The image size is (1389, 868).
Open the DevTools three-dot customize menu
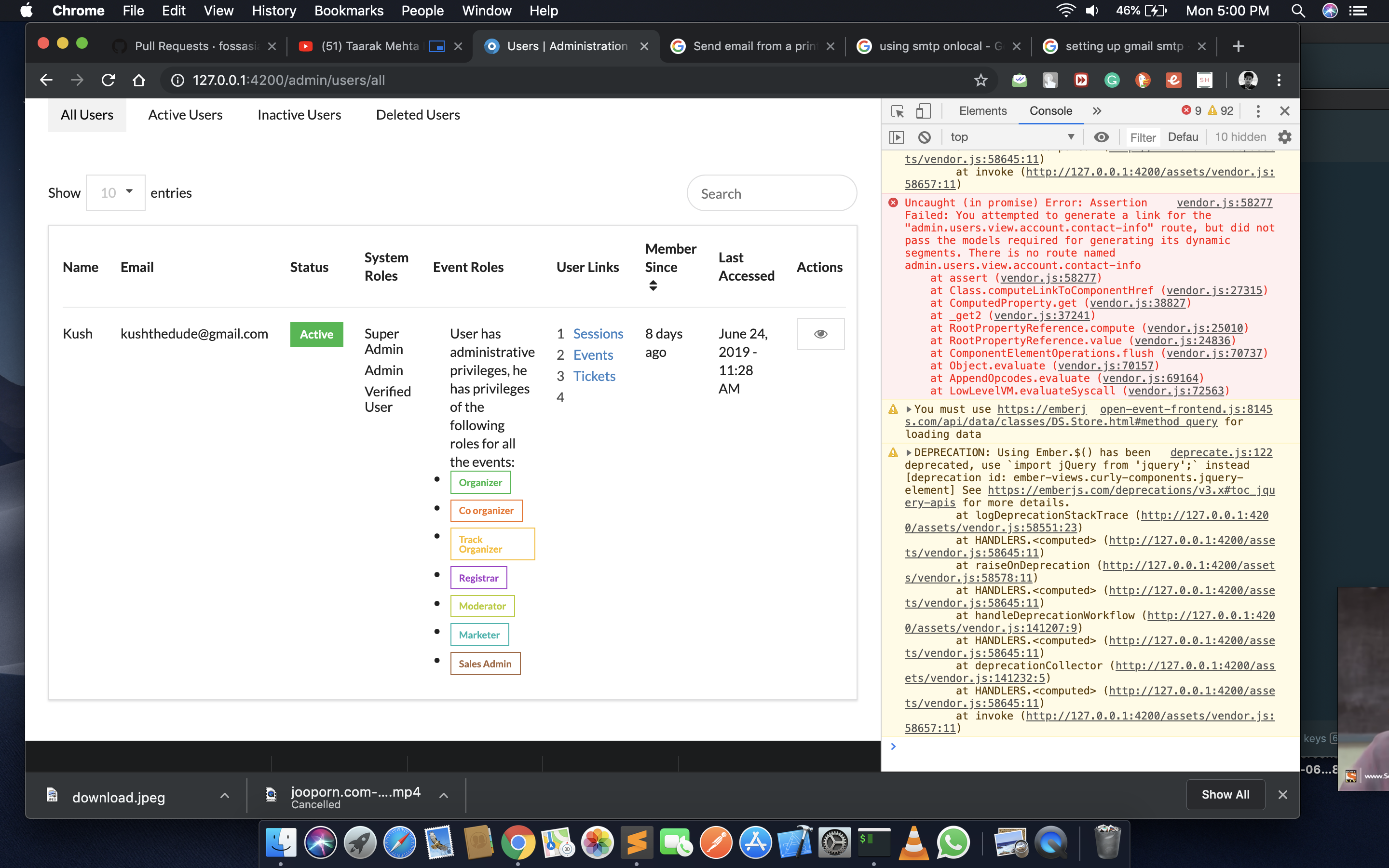1257,111
